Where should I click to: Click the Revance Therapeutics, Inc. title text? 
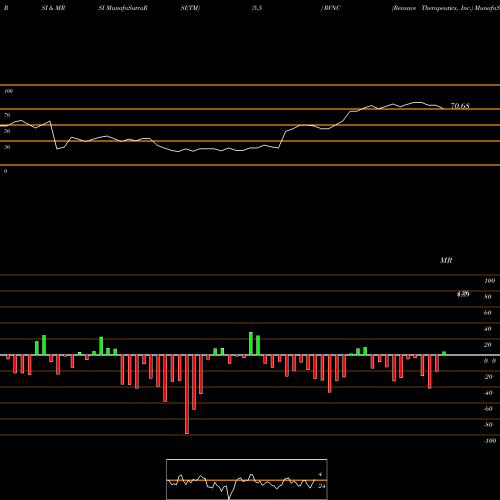[433, 8]
